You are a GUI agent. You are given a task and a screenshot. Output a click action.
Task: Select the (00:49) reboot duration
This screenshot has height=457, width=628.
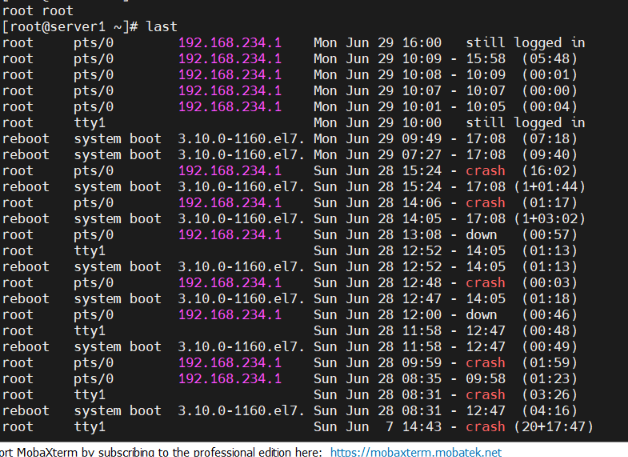(550, 347)
